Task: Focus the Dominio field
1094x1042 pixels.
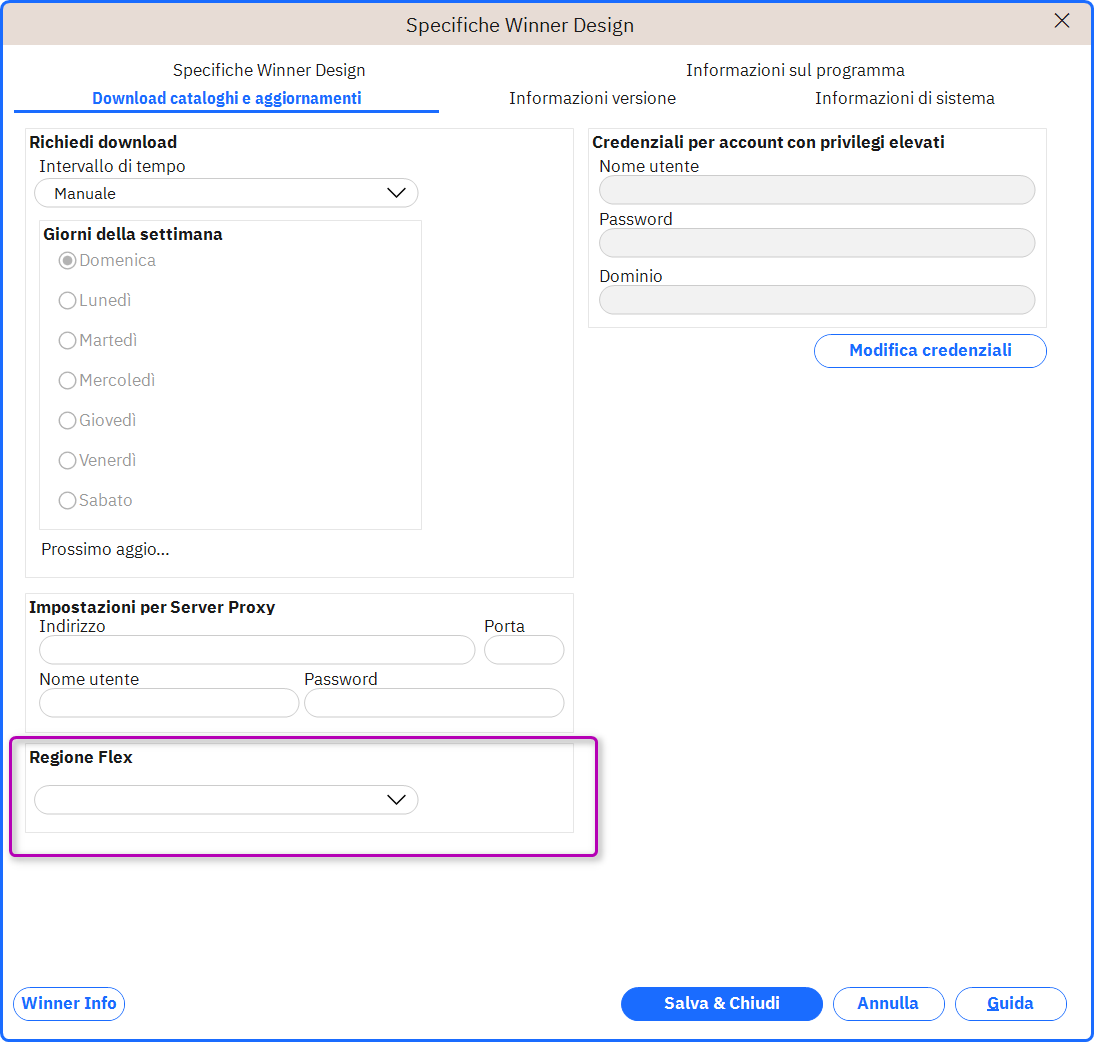Action: [x=817, y=299]
